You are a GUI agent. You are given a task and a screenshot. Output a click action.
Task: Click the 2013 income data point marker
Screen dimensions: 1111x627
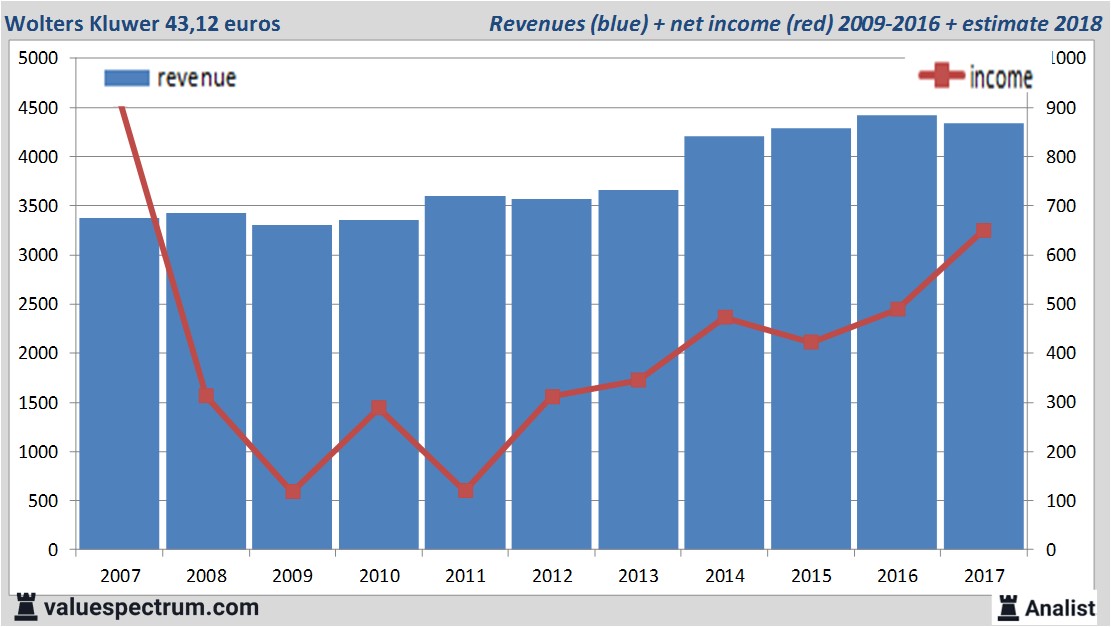pyautogui.click(x=638, y=380)
